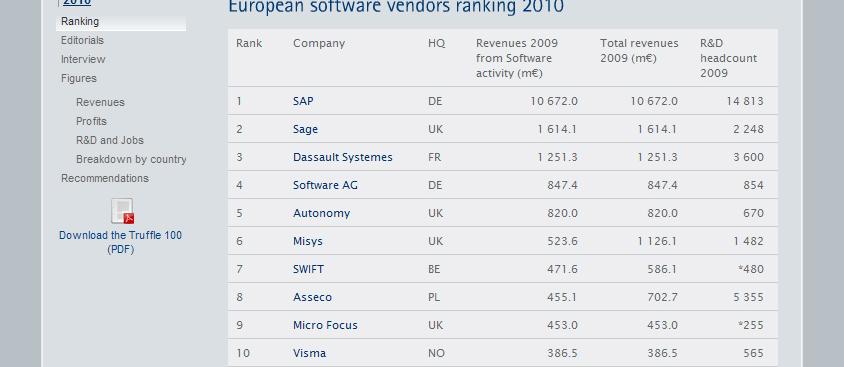844x367 pixels.
Task: Go to the Recommendations page
Action: coord(105,178)
